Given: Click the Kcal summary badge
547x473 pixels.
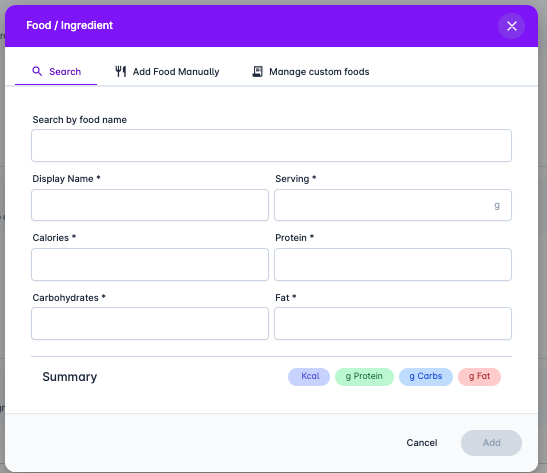Looking at the screenshot, I should click(x=309, y=376).
